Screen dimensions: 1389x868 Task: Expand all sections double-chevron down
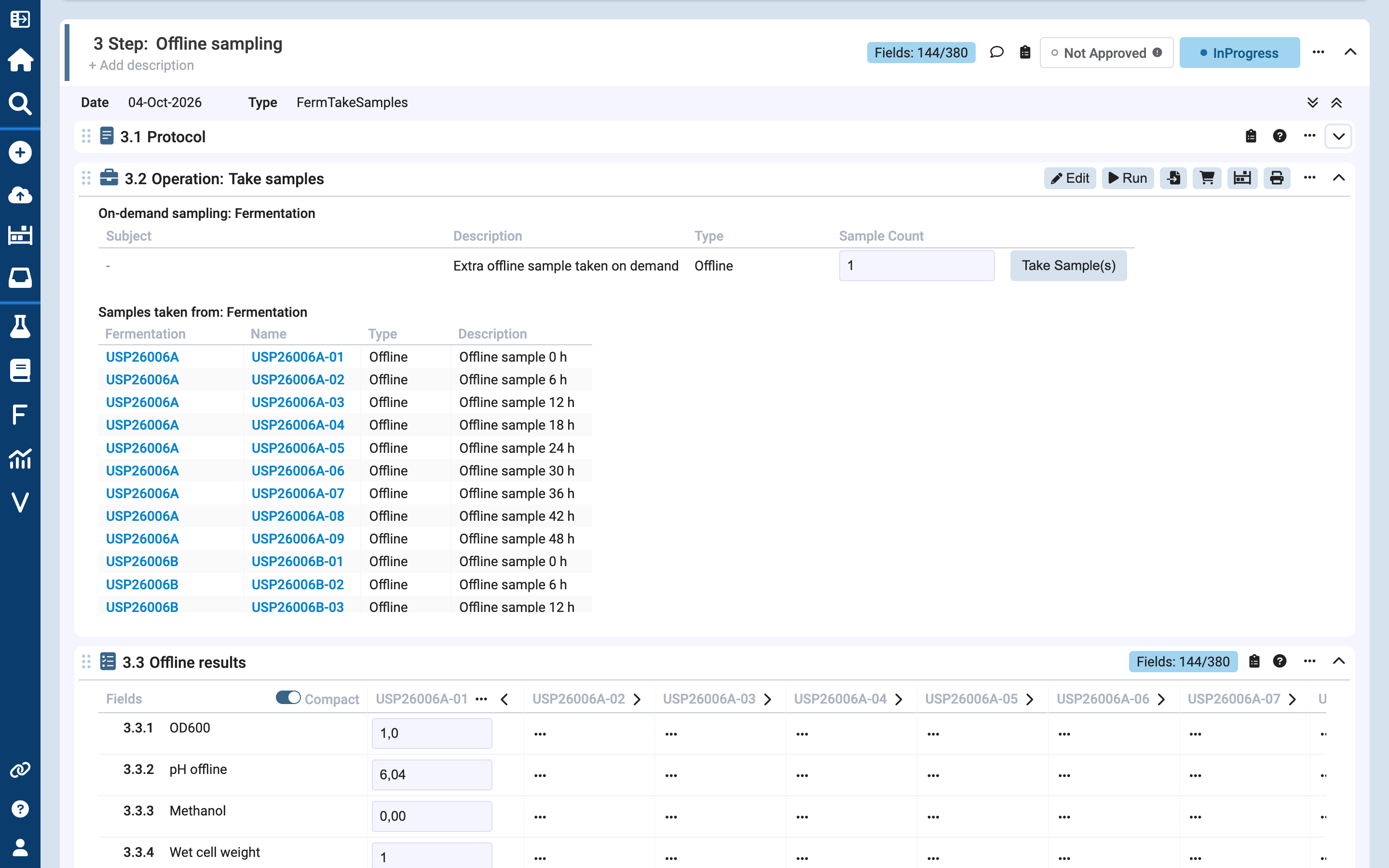[1313, 102]
